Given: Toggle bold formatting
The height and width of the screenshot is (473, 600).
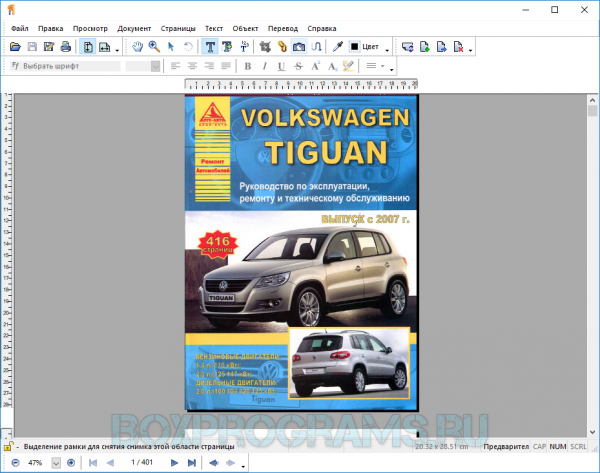Looking at the screenshot, I should [248, 66].
